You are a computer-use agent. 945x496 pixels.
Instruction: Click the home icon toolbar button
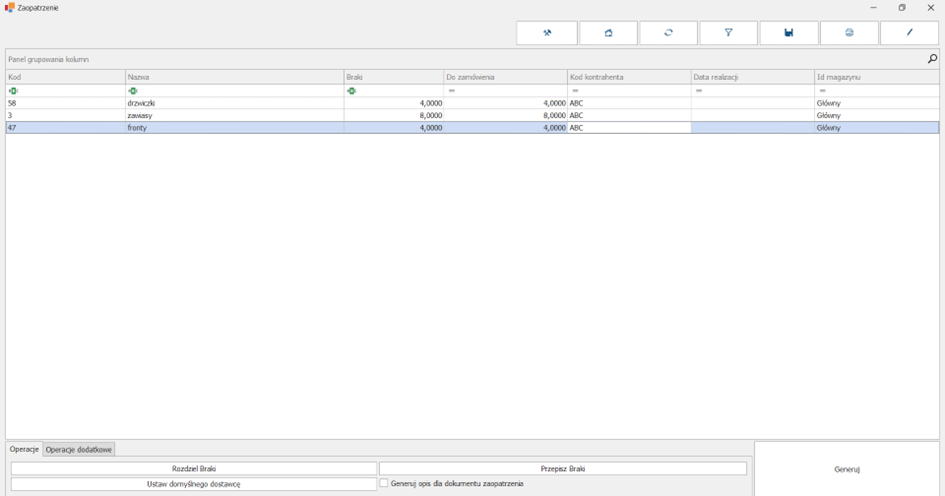click(608, 33)
